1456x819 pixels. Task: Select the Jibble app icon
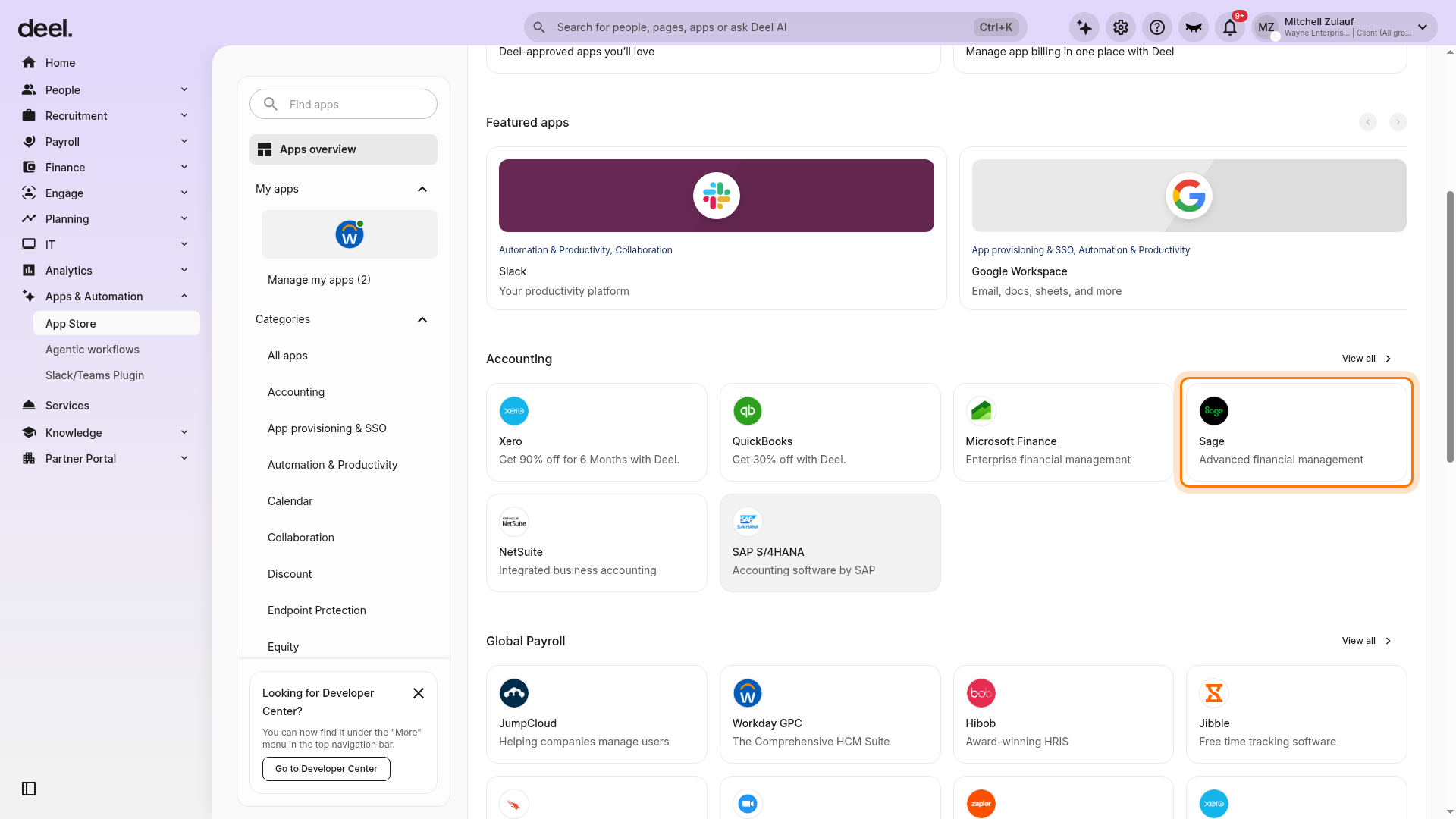[1214, 693]
